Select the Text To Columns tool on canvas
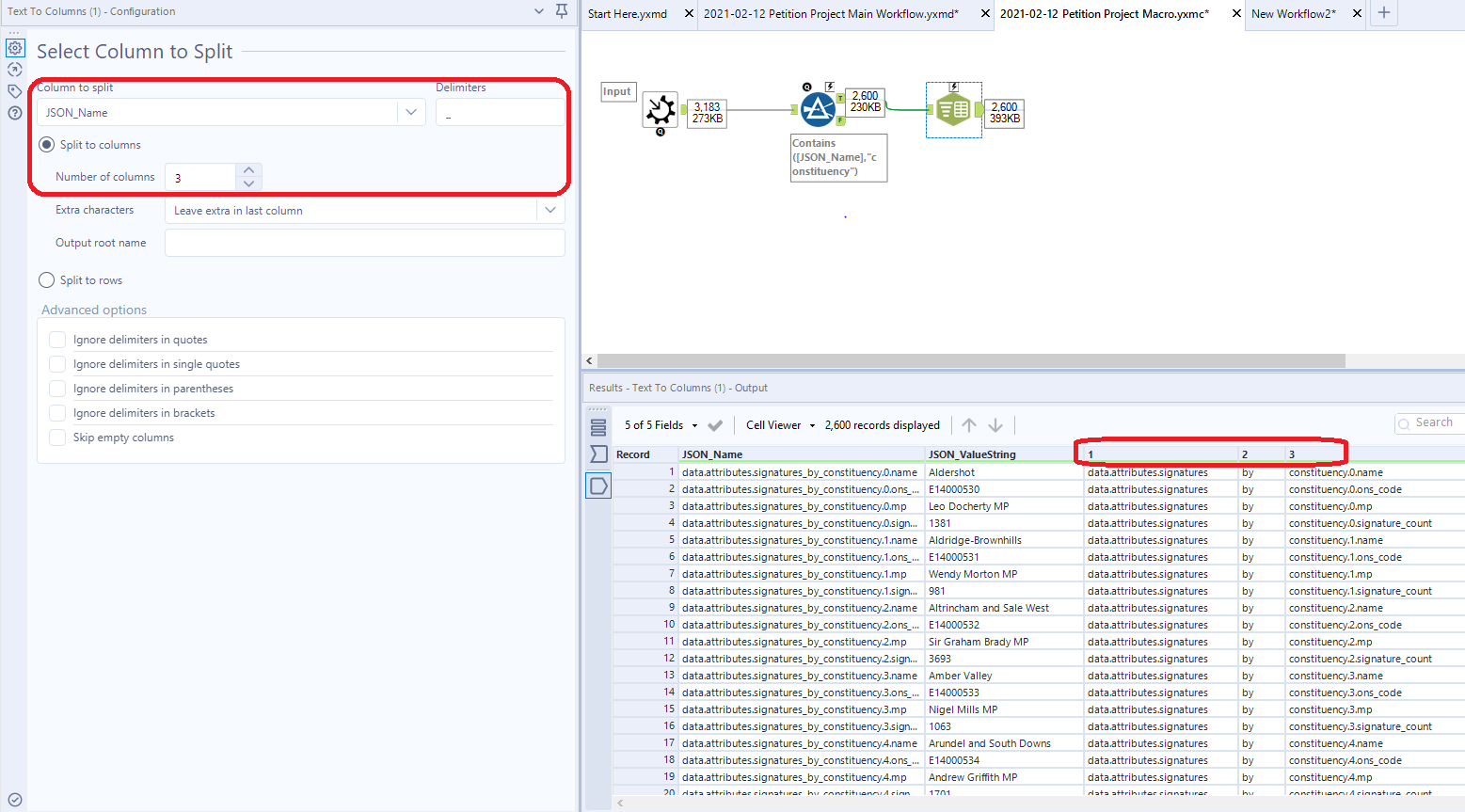This screenshot has width=1465, height=812. pyautogui.click(x=953, y=110)
